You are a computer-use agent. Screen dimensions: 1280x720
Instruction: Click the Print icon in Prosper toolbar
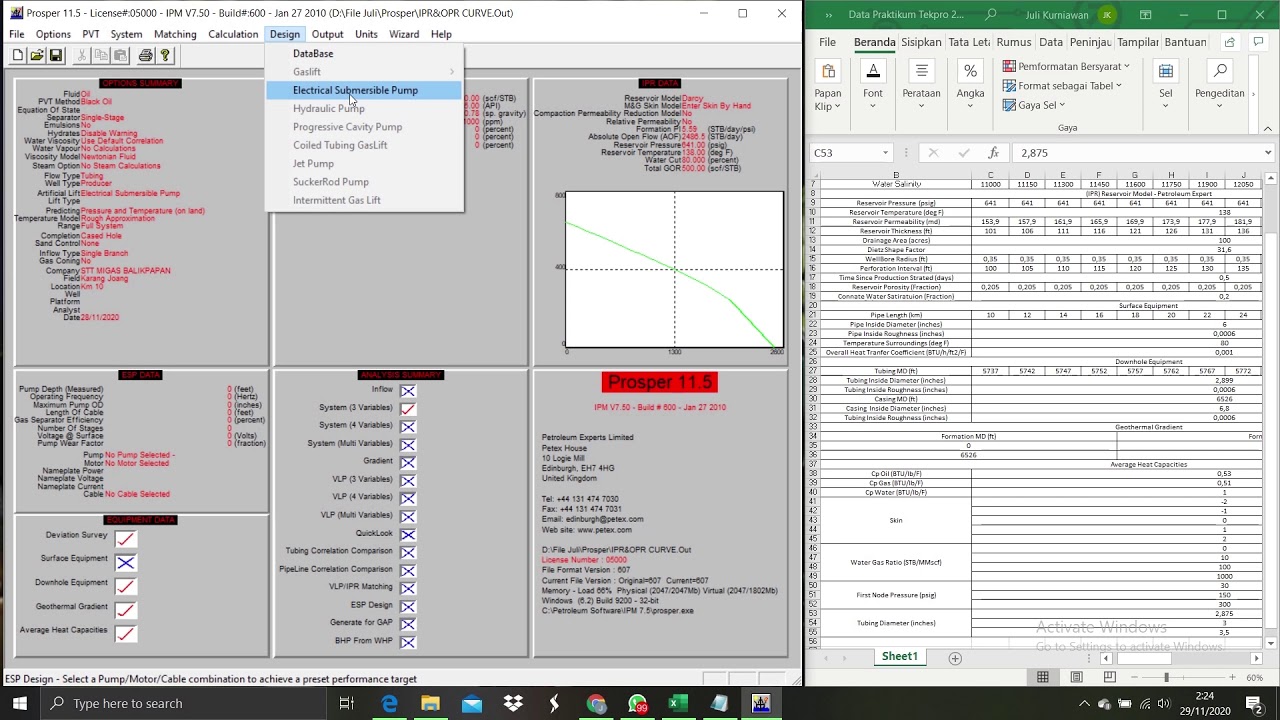[146, 56]
